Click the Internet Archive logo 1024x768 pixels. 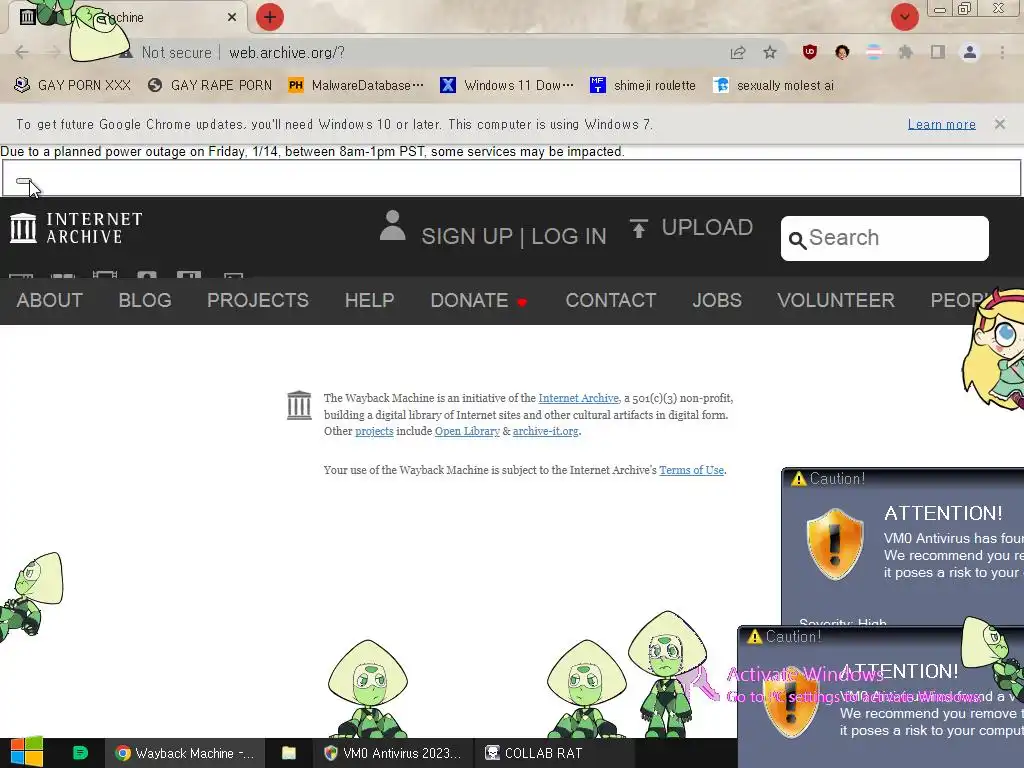click(x=76, y=228)
